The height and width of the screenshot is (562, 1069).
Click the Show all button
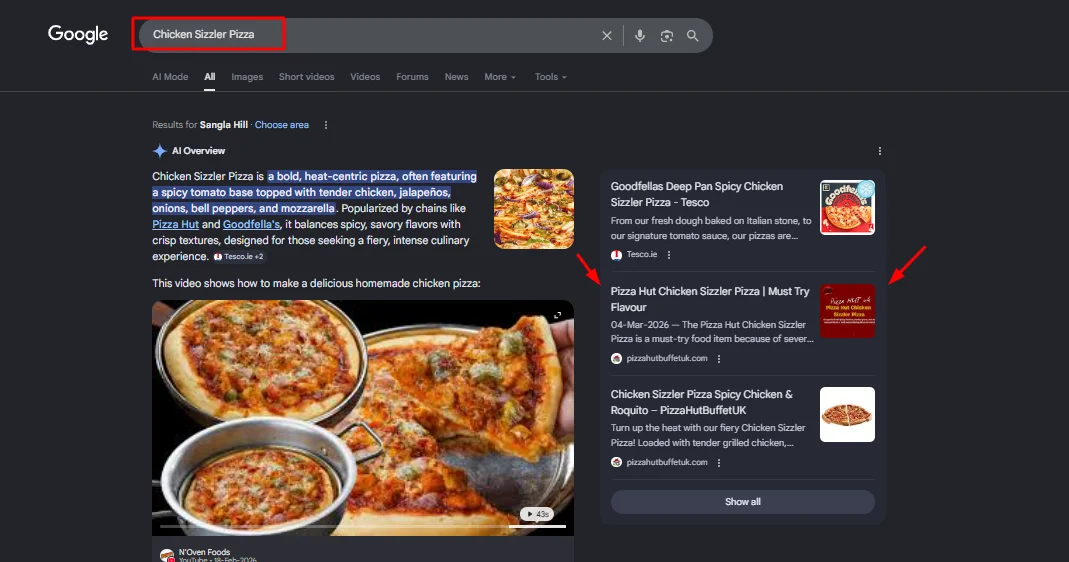742,502
